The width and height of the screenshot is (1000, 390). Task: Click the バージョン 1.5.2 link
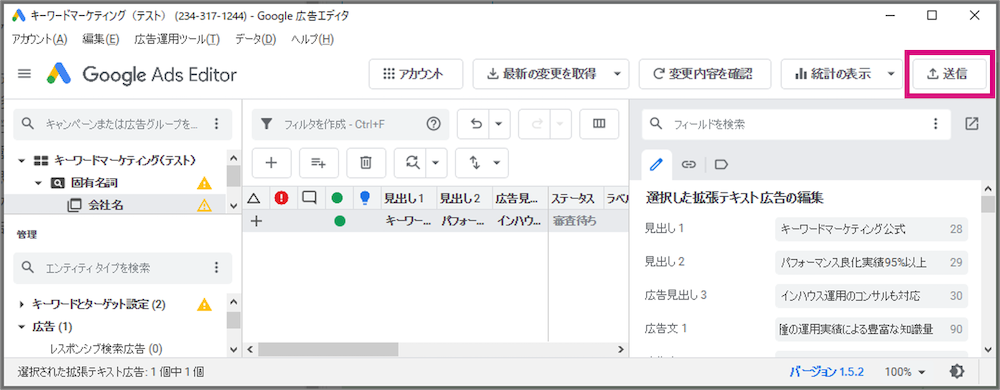pyautogui.click(x=826, y=372)
